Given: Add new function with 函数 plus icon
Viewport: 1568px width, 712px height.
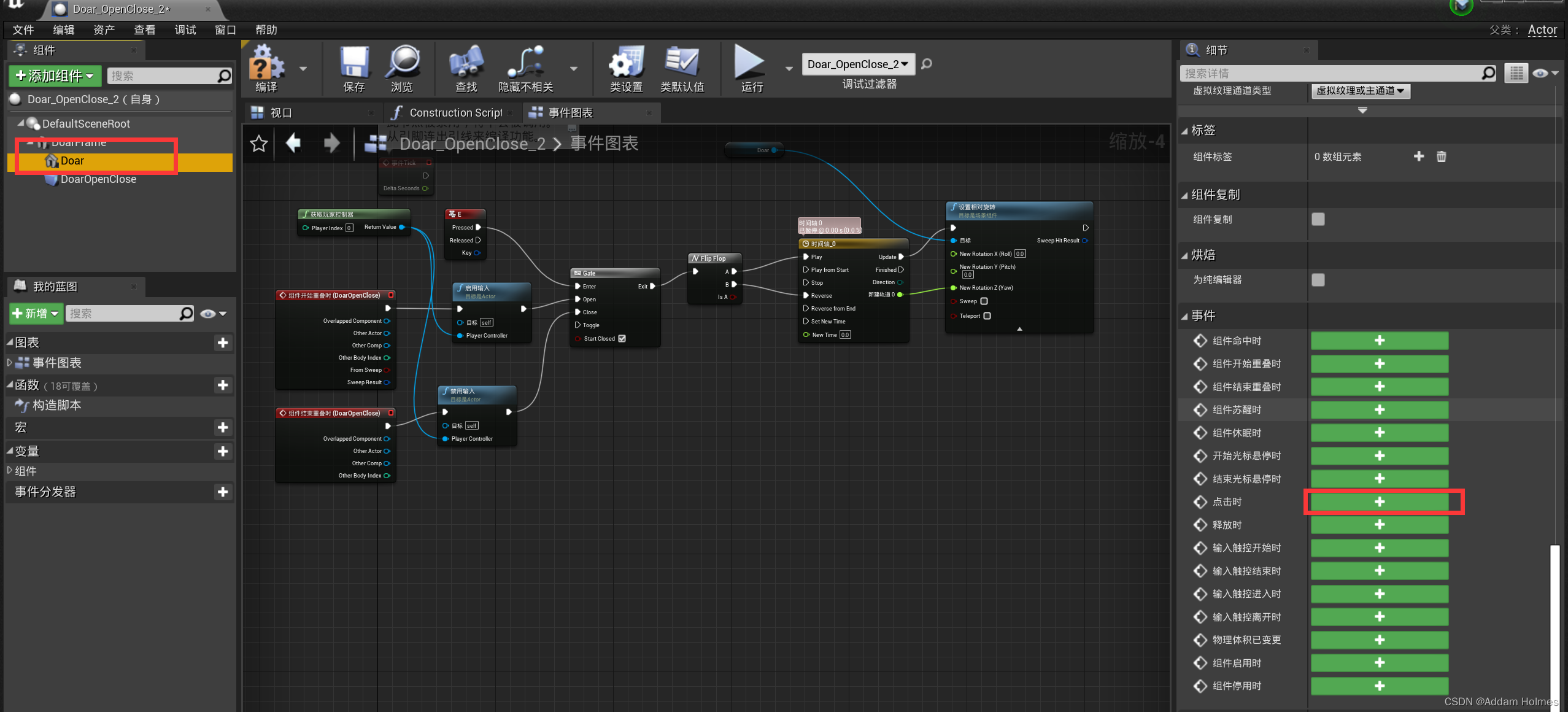Looking at the screenshot, I should pyautogui.click(x=223, y=385).
